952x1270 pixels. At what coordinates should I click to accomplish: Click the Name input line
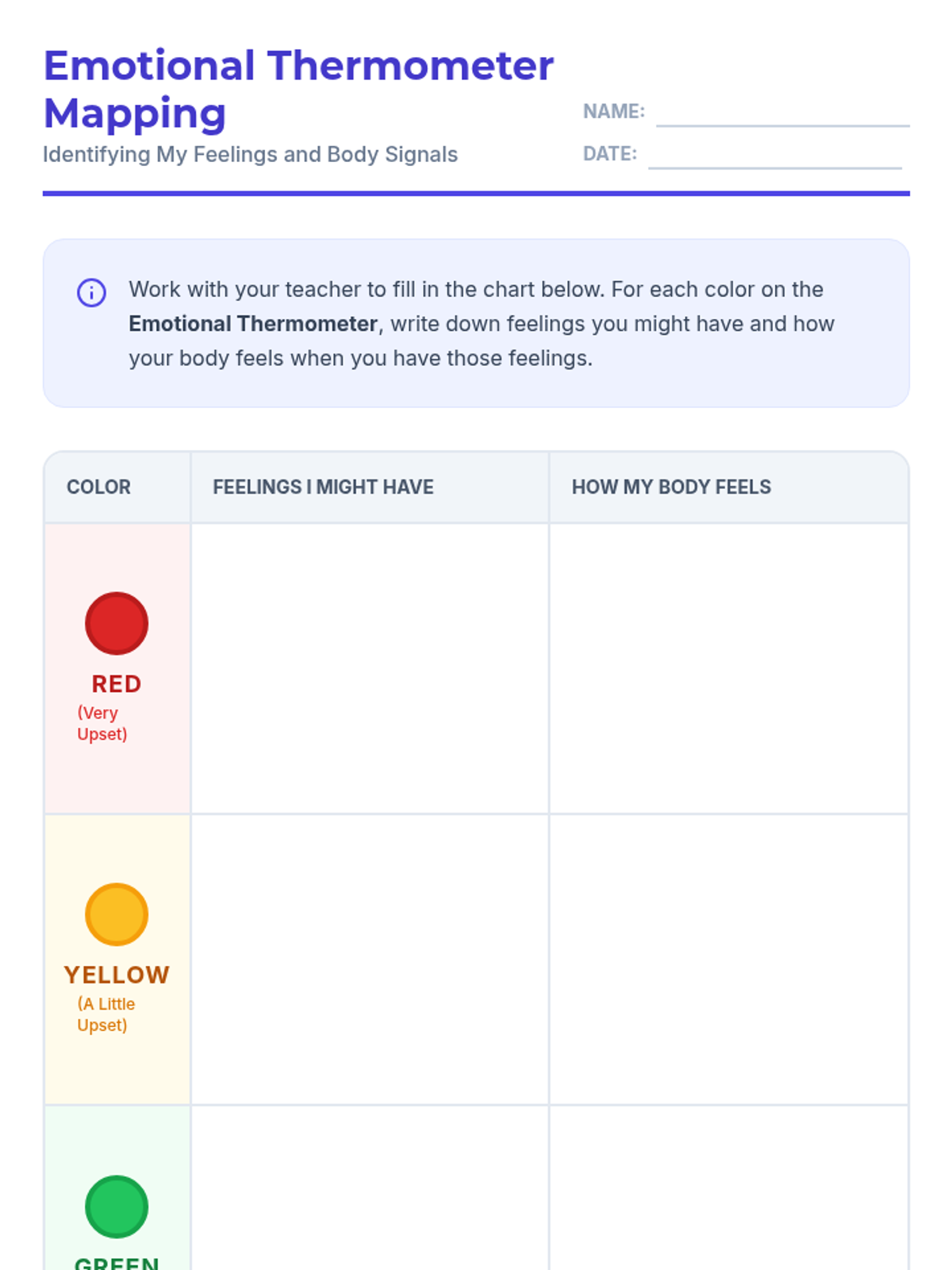click(x=782, y=114)
